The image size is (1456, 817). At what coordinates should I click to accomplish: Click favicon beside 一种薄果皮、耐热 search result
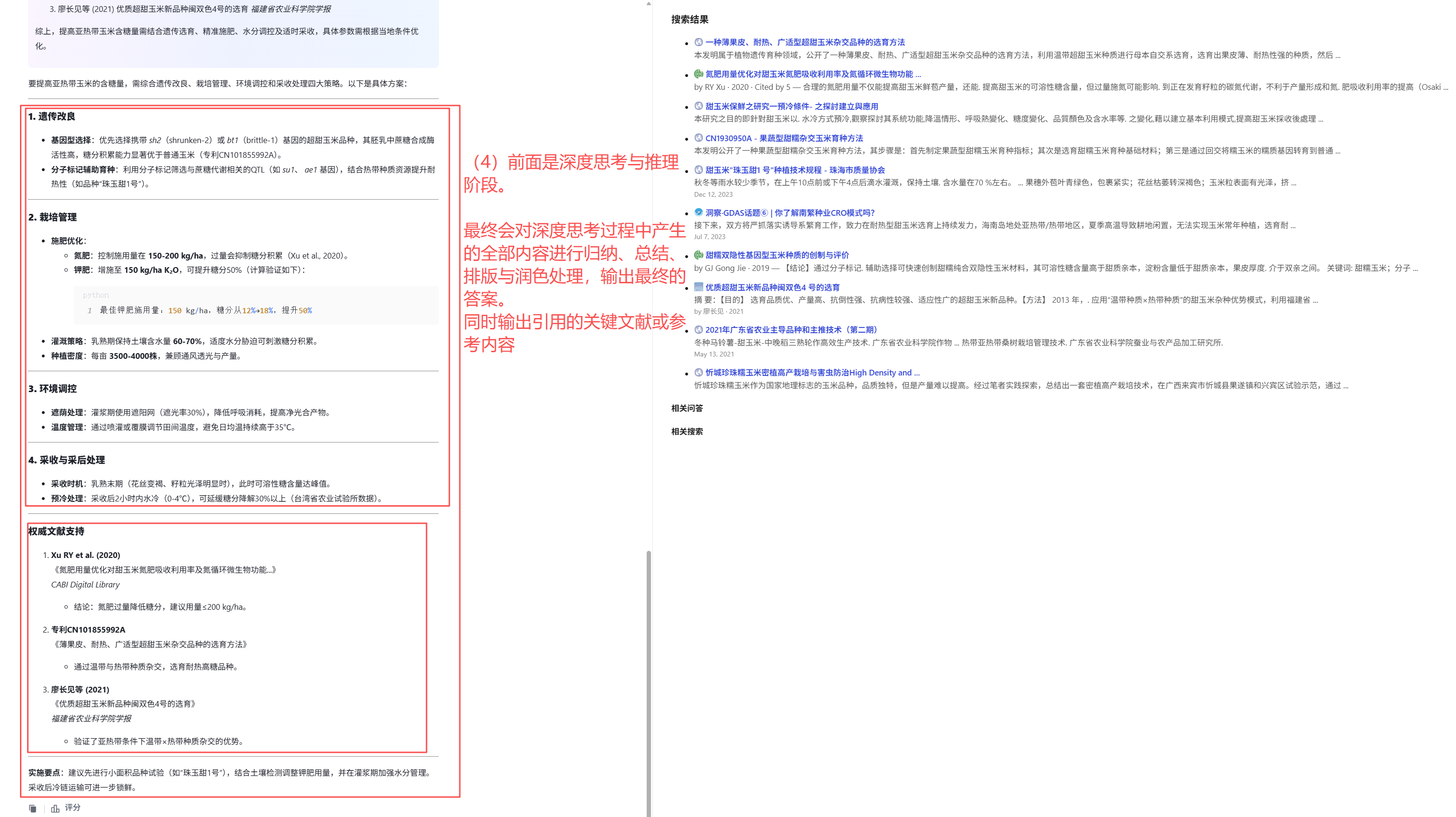click(x=699, y=42)
